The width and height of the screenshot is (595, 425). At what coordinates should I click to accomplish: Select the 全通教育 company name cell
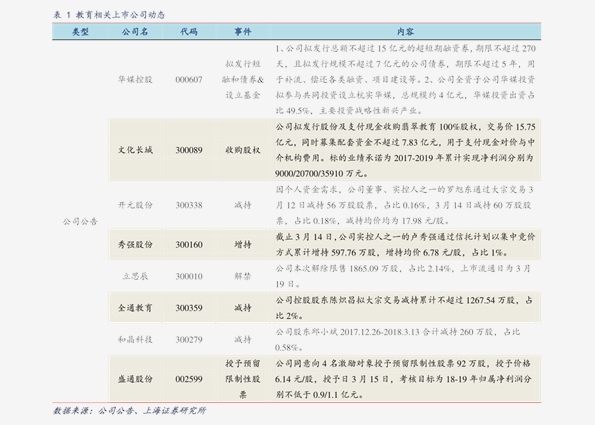click(x=135, y=307)
